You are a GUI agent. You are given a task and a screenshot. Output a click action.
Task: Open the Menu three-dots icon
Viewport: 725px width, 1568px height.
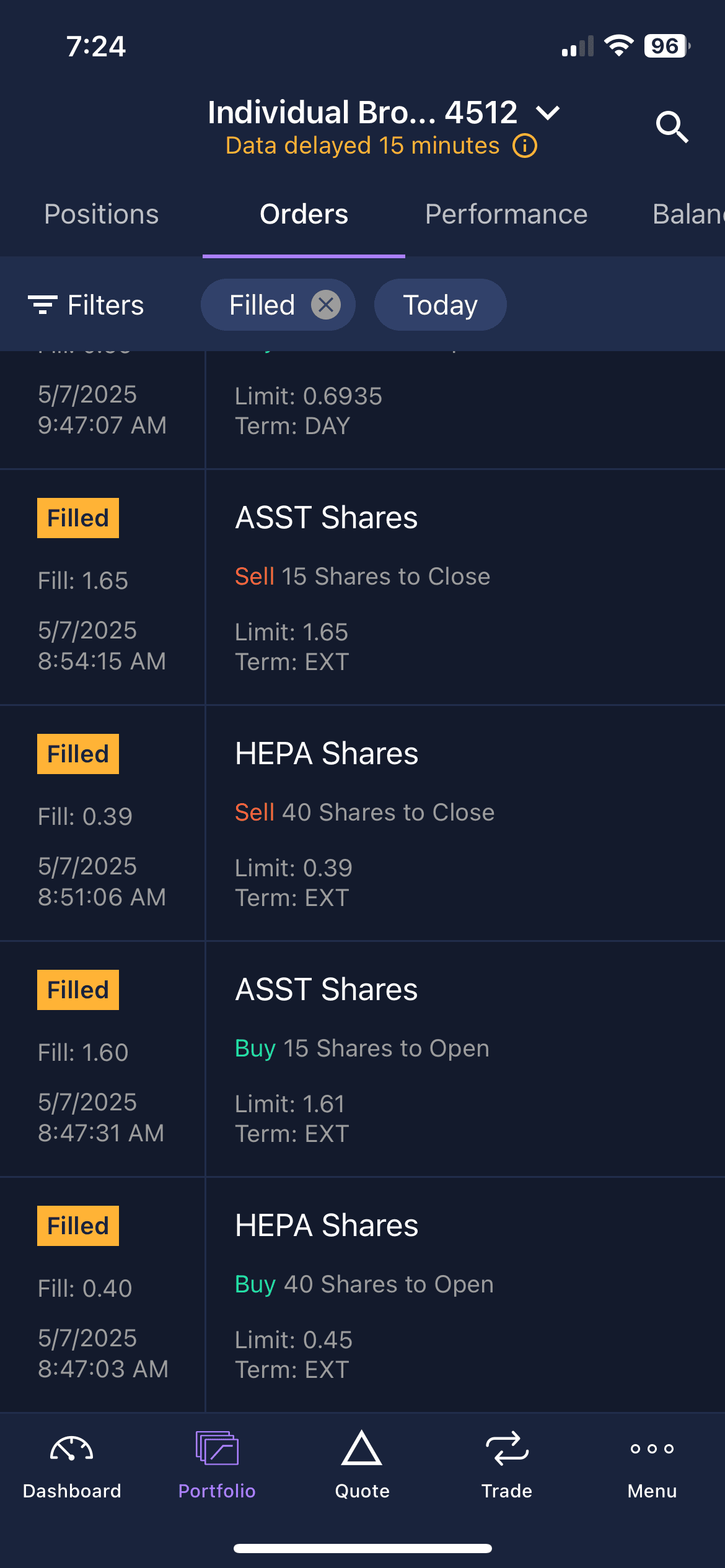pos(652,1449)
